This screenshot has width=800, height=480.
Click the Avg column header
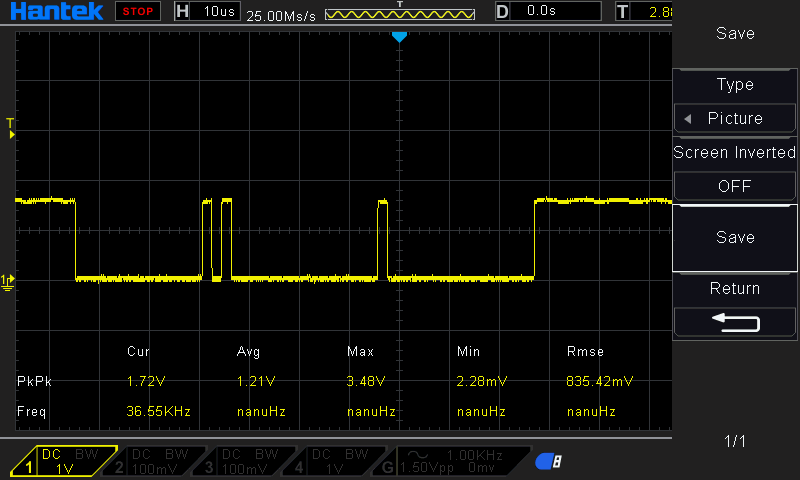tap(248, 351)
